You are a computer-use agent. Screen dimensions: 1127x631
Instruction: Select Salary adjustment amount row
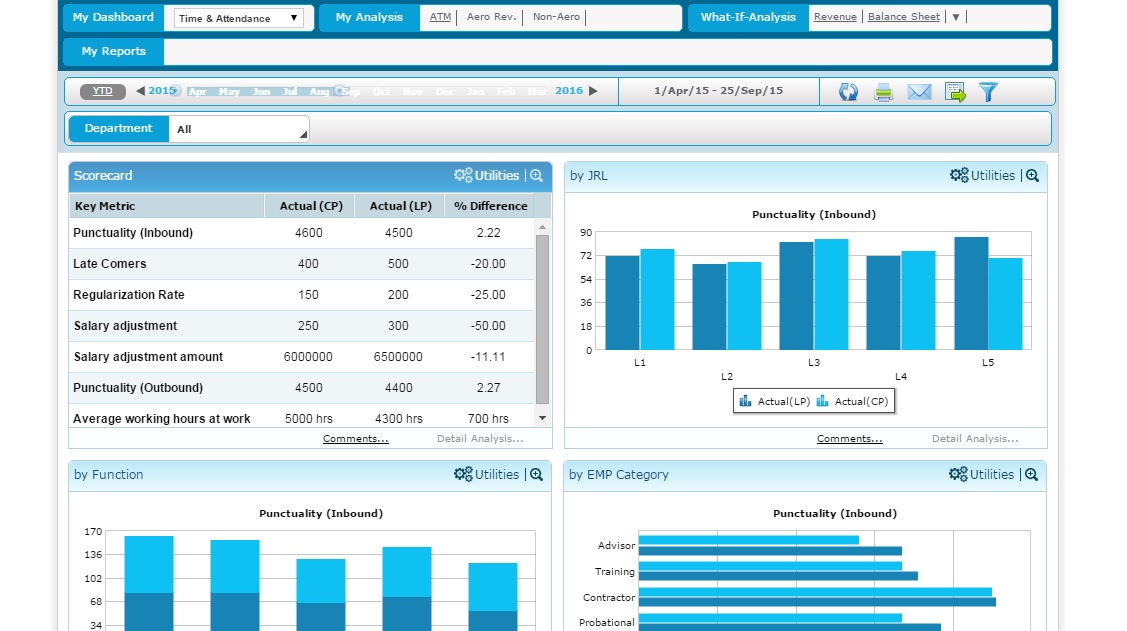[x=302, y=356]
